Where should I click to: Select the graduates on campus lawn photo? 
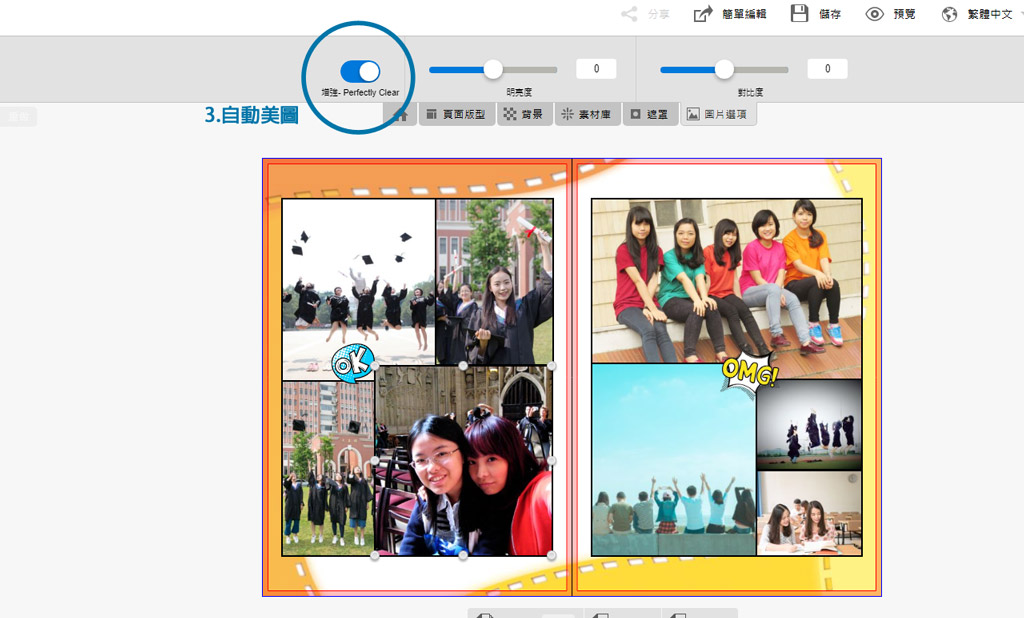[328, 468]
